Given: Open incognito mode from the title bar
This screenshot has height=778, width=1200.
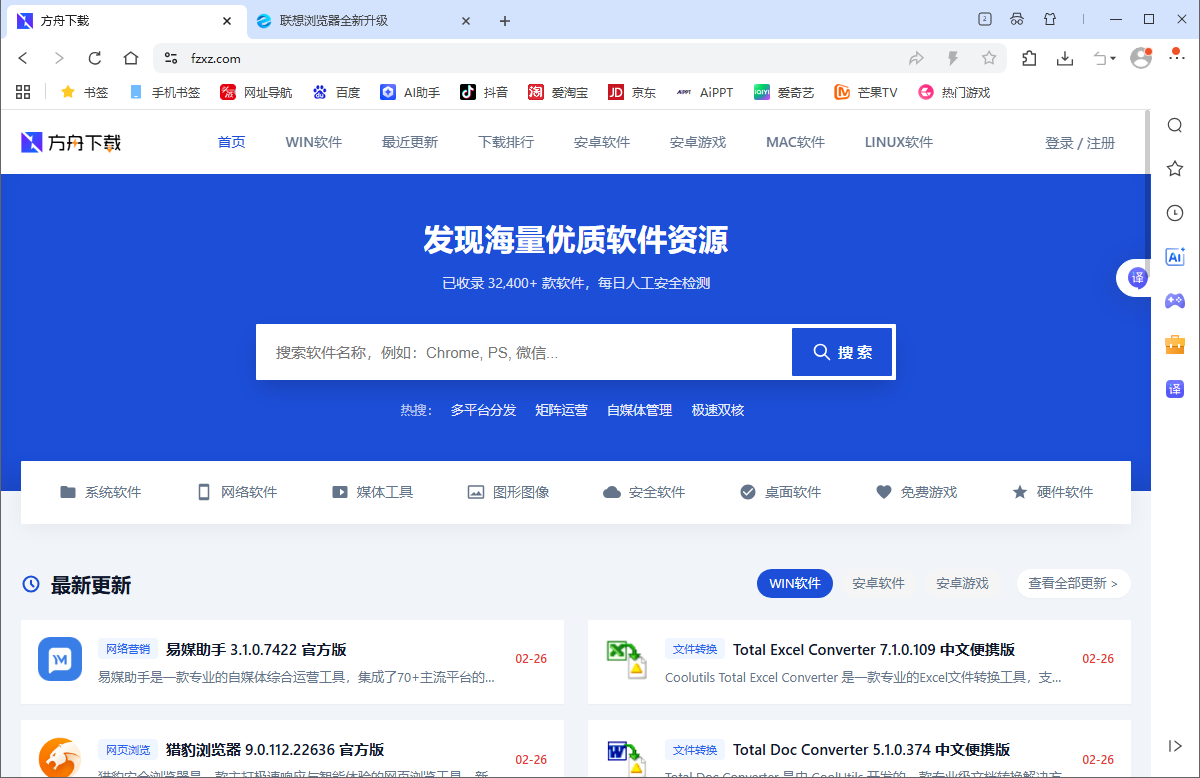Looking at the screenshot, I should click(x=1016, y=19).
